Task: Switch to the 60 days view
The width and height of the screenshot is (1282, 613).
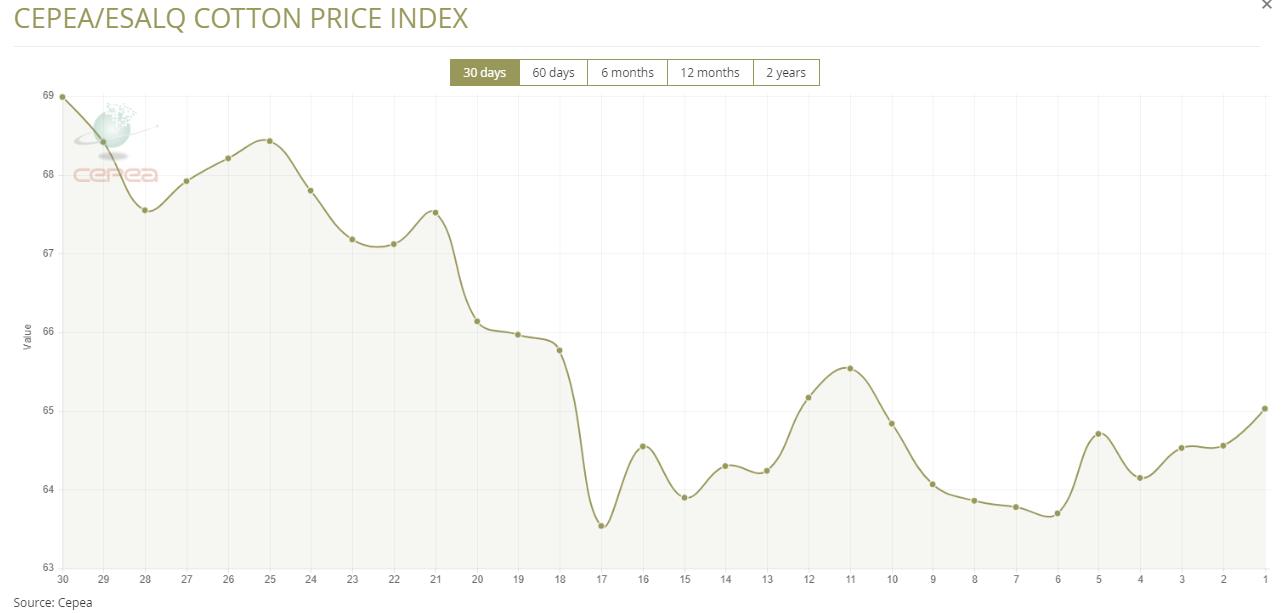Action: click(x=553, y=72)
